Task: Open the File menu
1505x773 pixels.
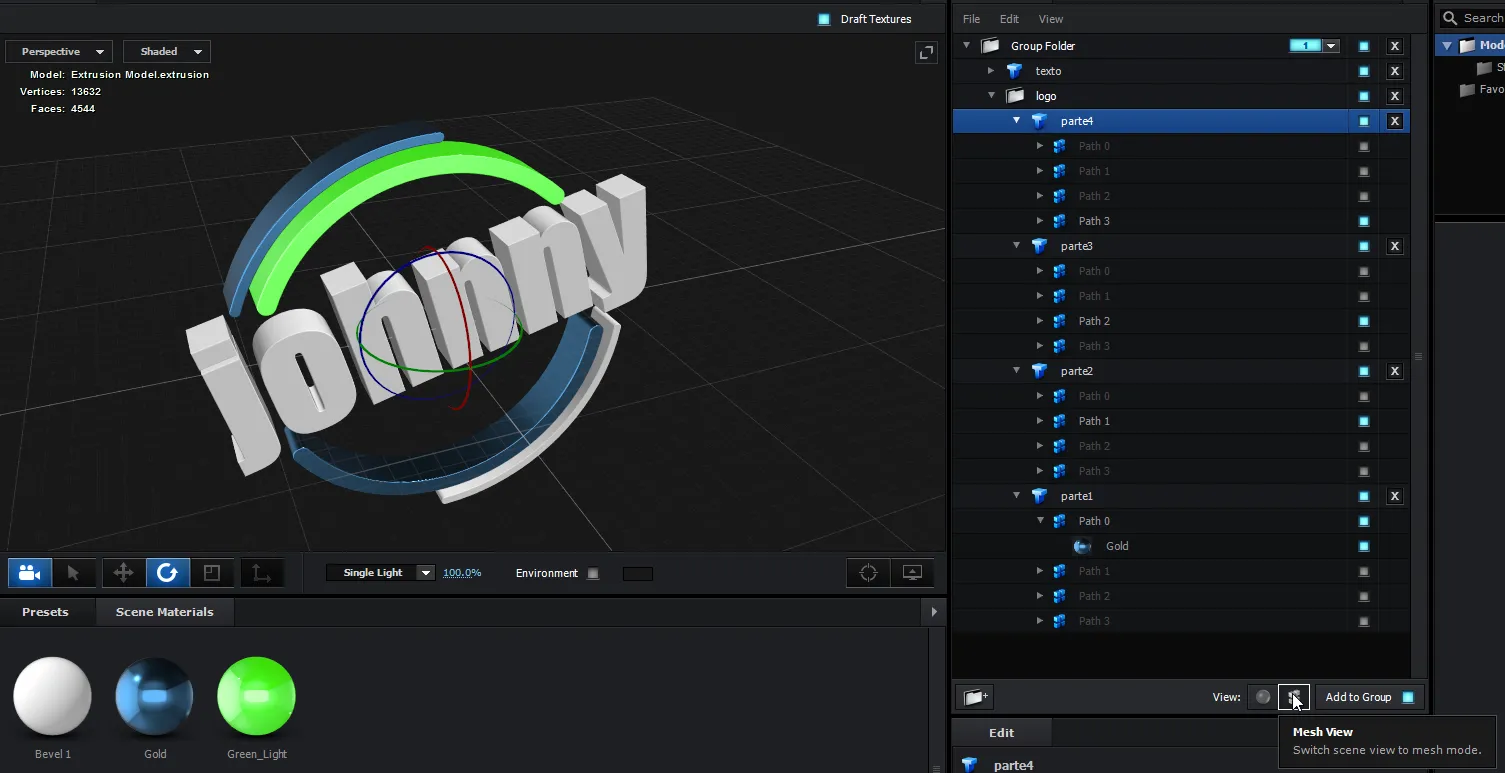Action: tap(971, 19)
